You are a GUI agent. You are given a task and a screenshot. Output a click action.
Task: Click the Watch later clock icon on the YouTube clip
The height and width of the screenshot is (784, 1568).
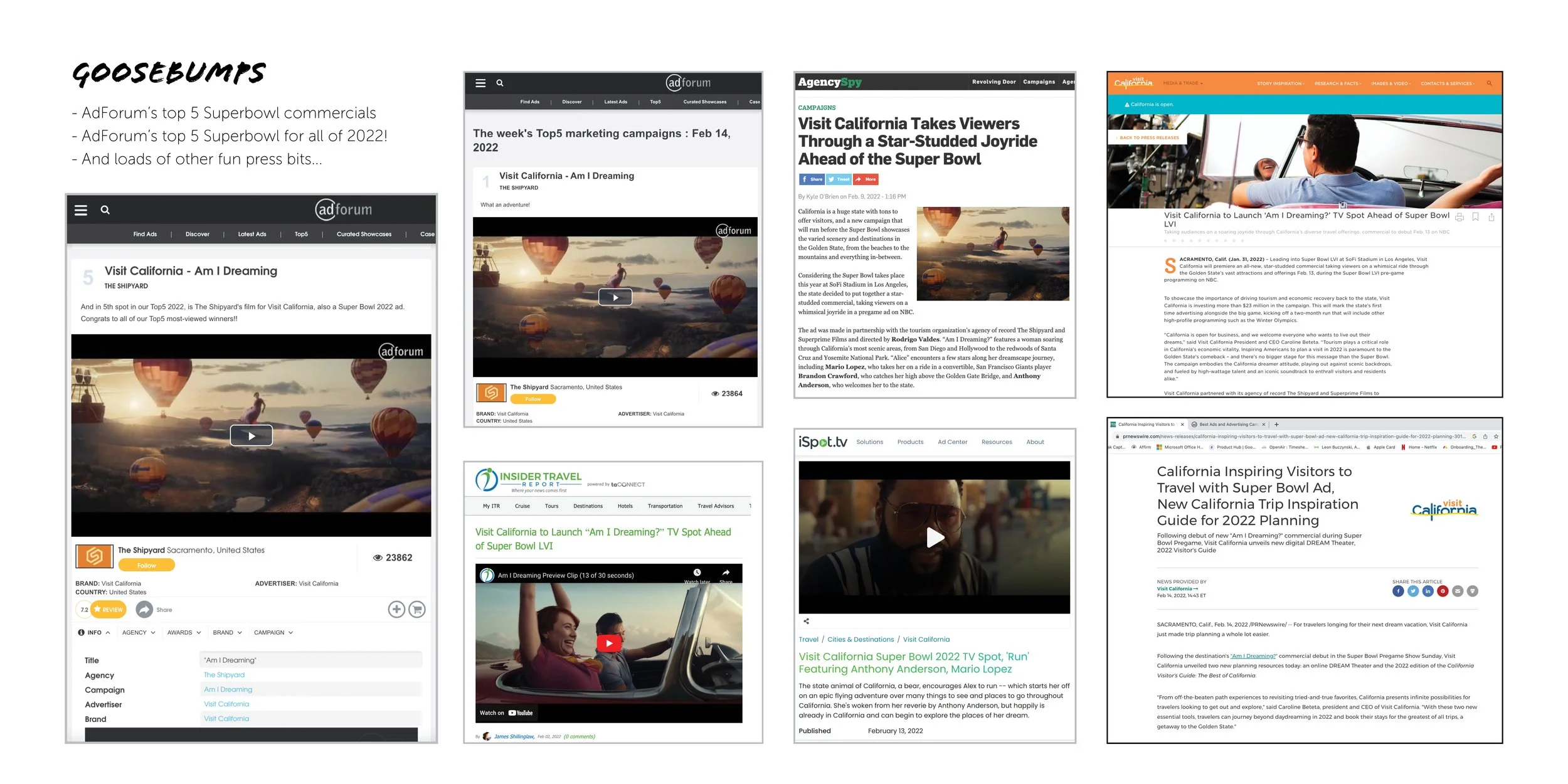pos(697,573)
